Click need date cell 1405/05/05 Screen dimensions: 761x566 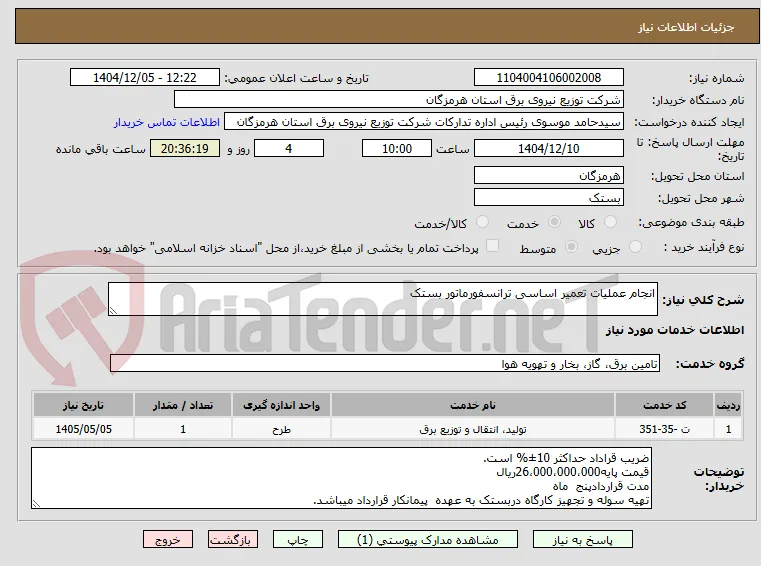point(83,429)
